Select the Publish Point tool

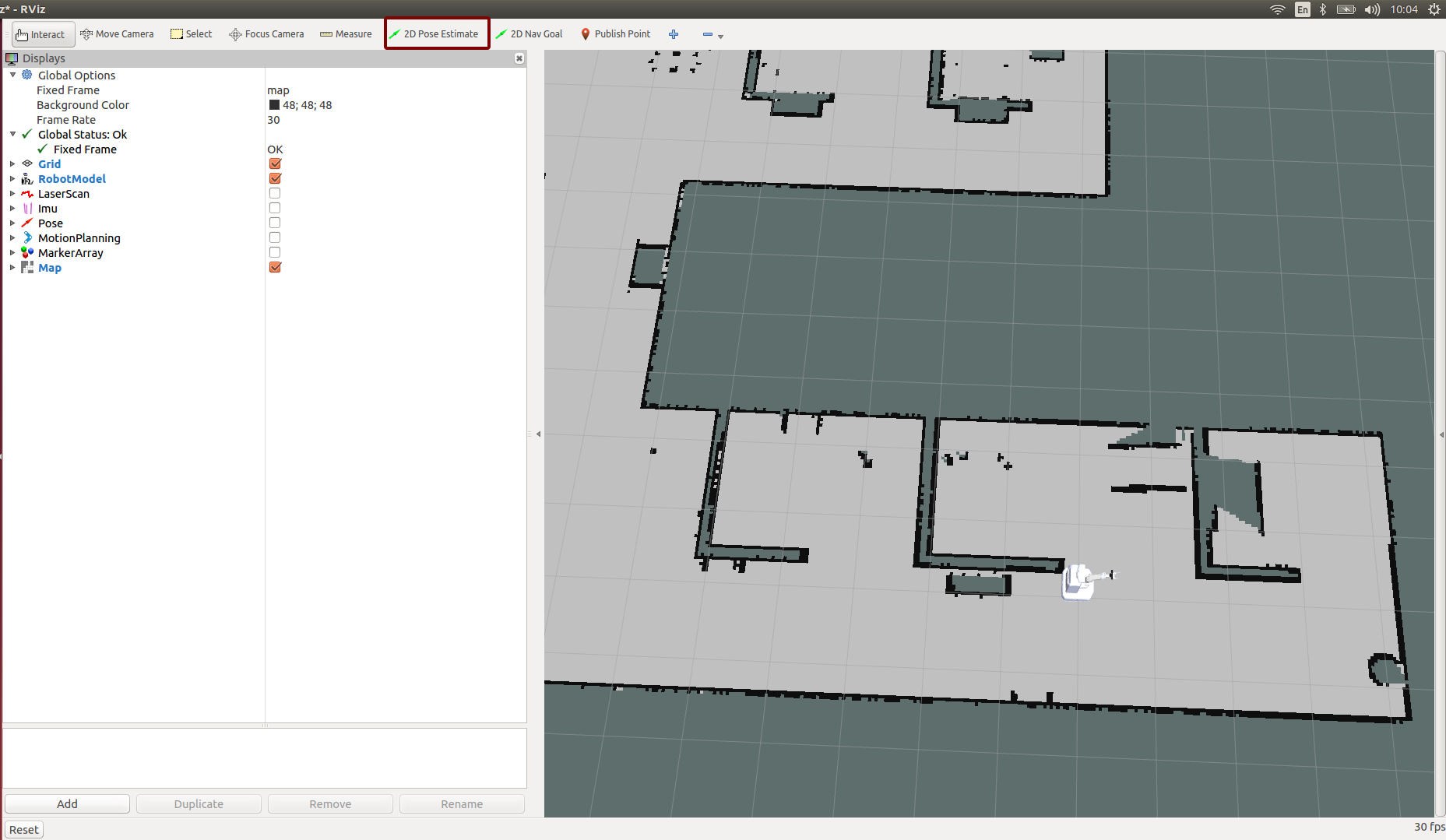[x=614, y=34]
